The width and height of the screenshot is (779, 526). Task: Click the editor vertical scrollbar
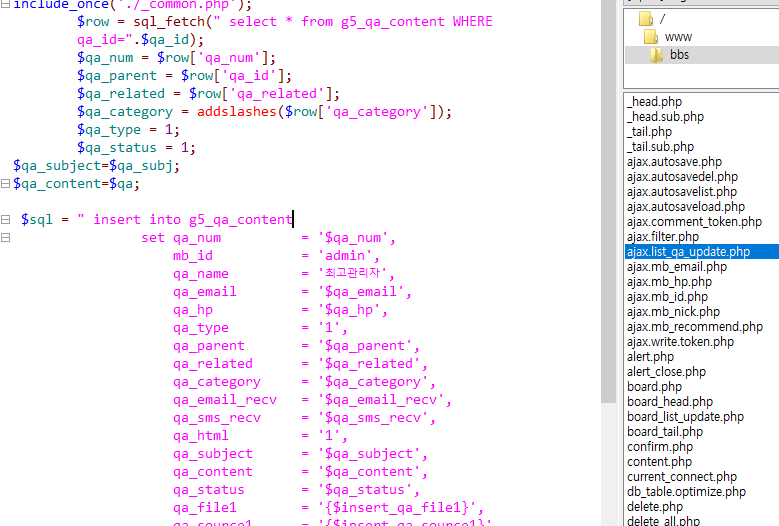tap(609, 200)
